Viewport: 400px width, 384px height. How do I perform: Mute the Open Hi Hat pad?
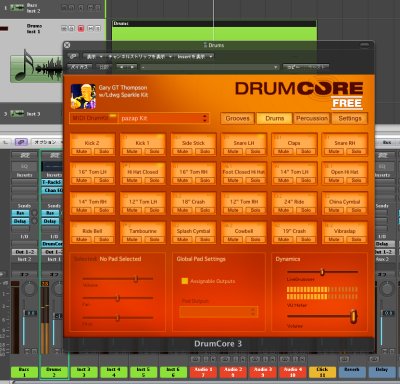pos(334,180)
